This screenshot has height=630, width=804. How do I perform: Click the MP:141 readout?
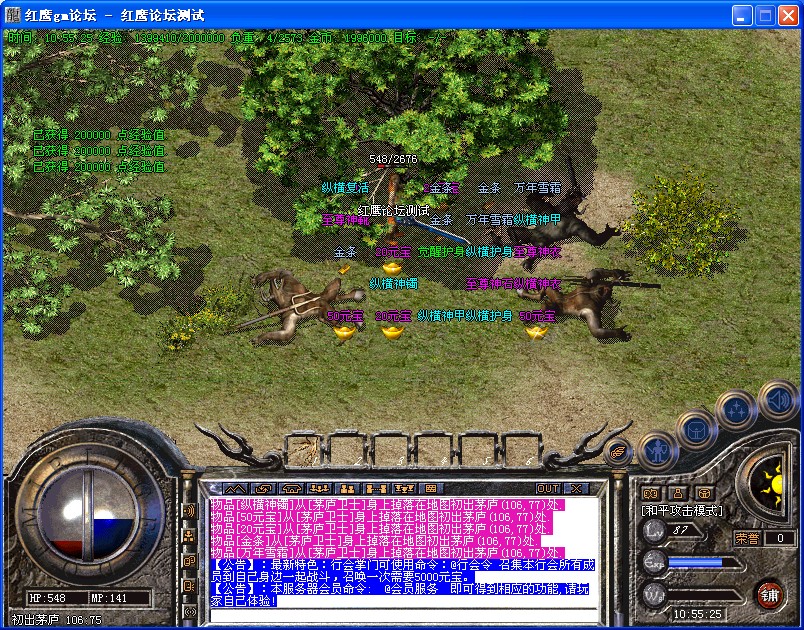tap(109, 598)
